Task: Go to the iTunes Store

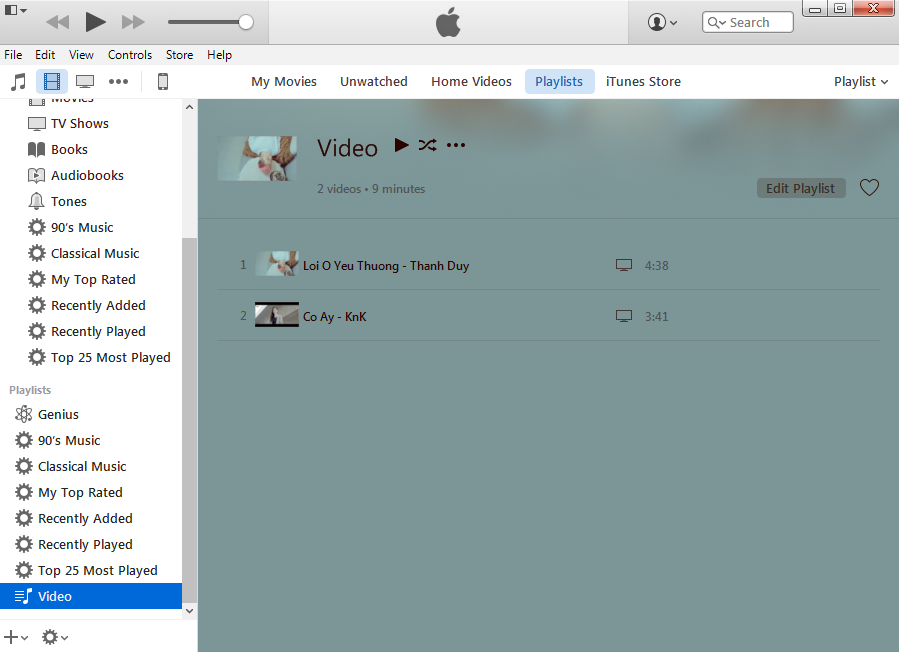Action: click(643, 82)
